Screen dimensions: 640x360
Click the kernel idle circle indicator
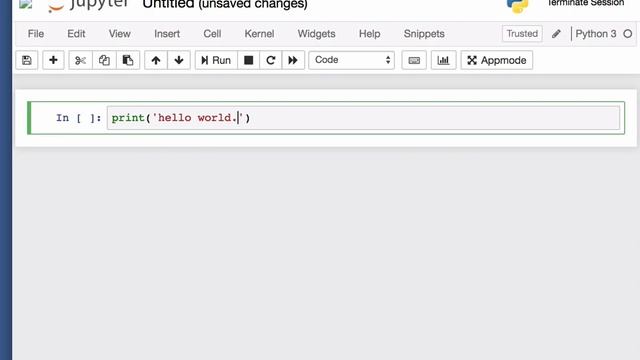(x=628, y=34)
